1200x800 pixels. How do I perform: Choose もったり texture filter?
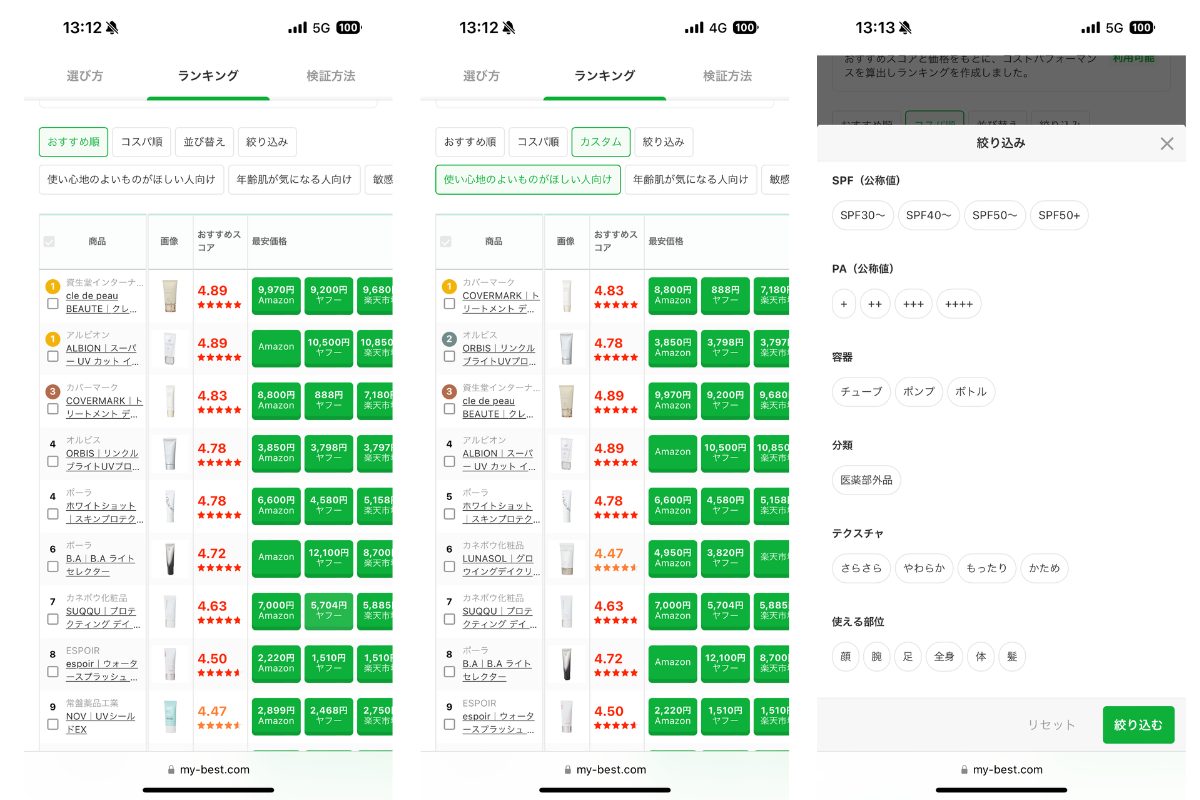pos(987,569)
